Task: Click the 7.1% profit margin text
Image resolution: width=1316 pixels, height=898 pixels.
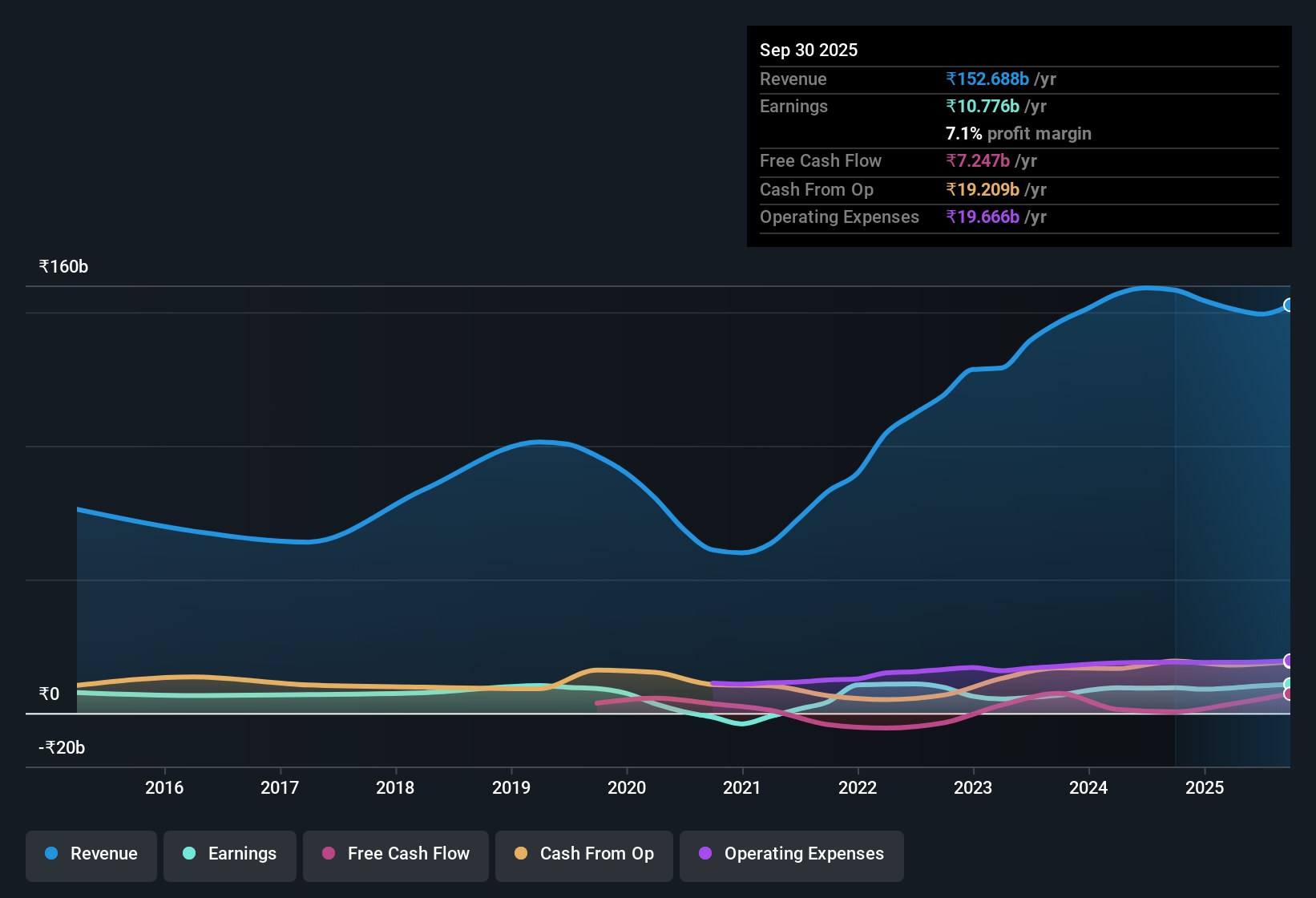Action: pos(1018,134)
